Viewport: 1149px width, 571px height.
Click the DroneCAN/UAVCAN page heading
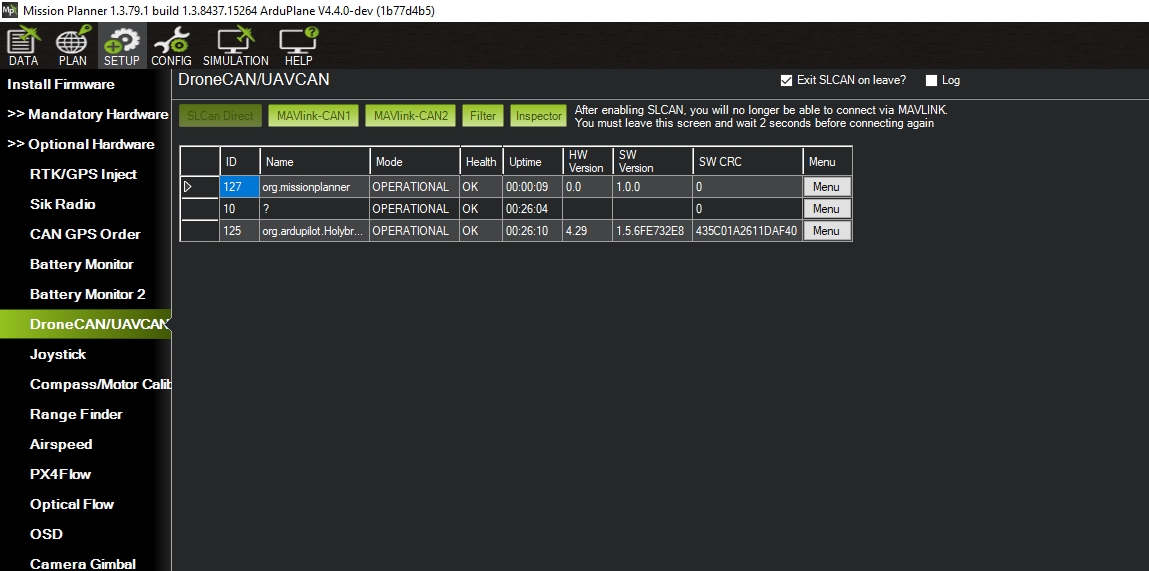click(254, 79)
